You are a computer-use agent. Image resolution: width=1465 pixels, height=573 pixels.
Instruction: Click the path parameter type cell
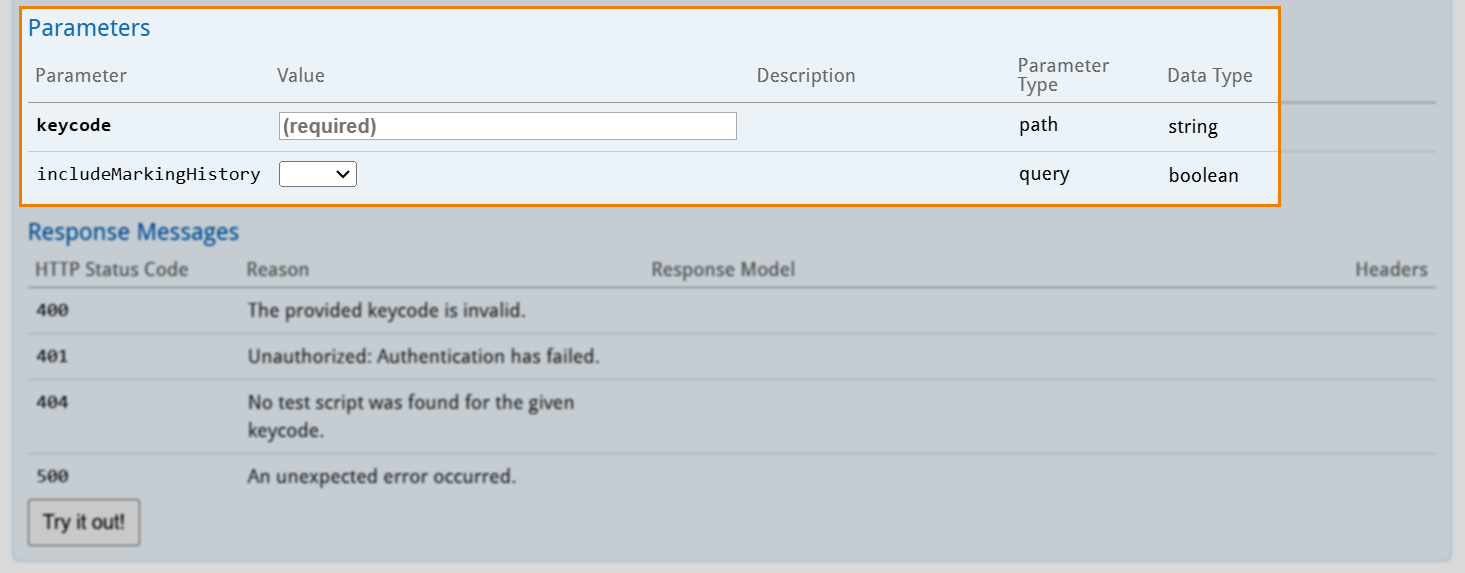(1038, 126)
